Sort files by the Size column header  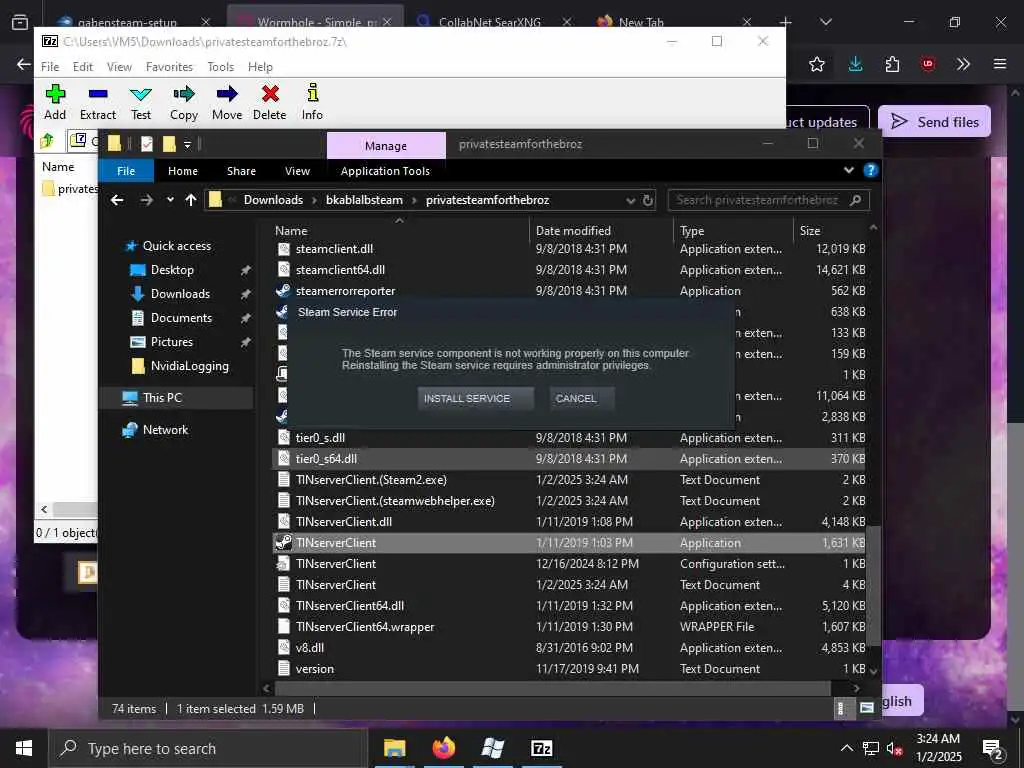[x=810, y=231]
